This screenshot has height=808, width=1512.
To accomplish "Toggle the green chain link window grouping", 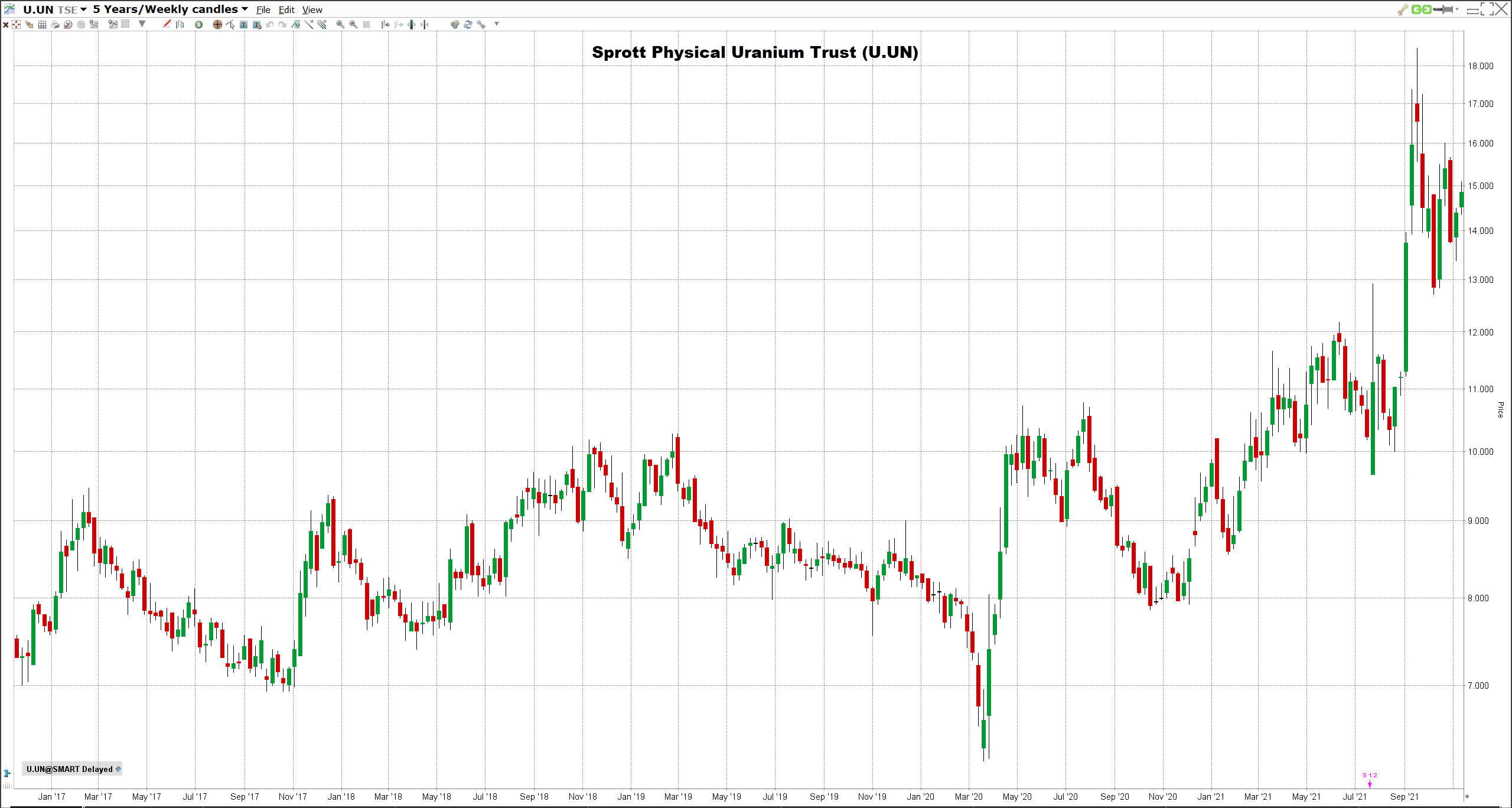I will pyautogui.click(x=1422, y=9).
